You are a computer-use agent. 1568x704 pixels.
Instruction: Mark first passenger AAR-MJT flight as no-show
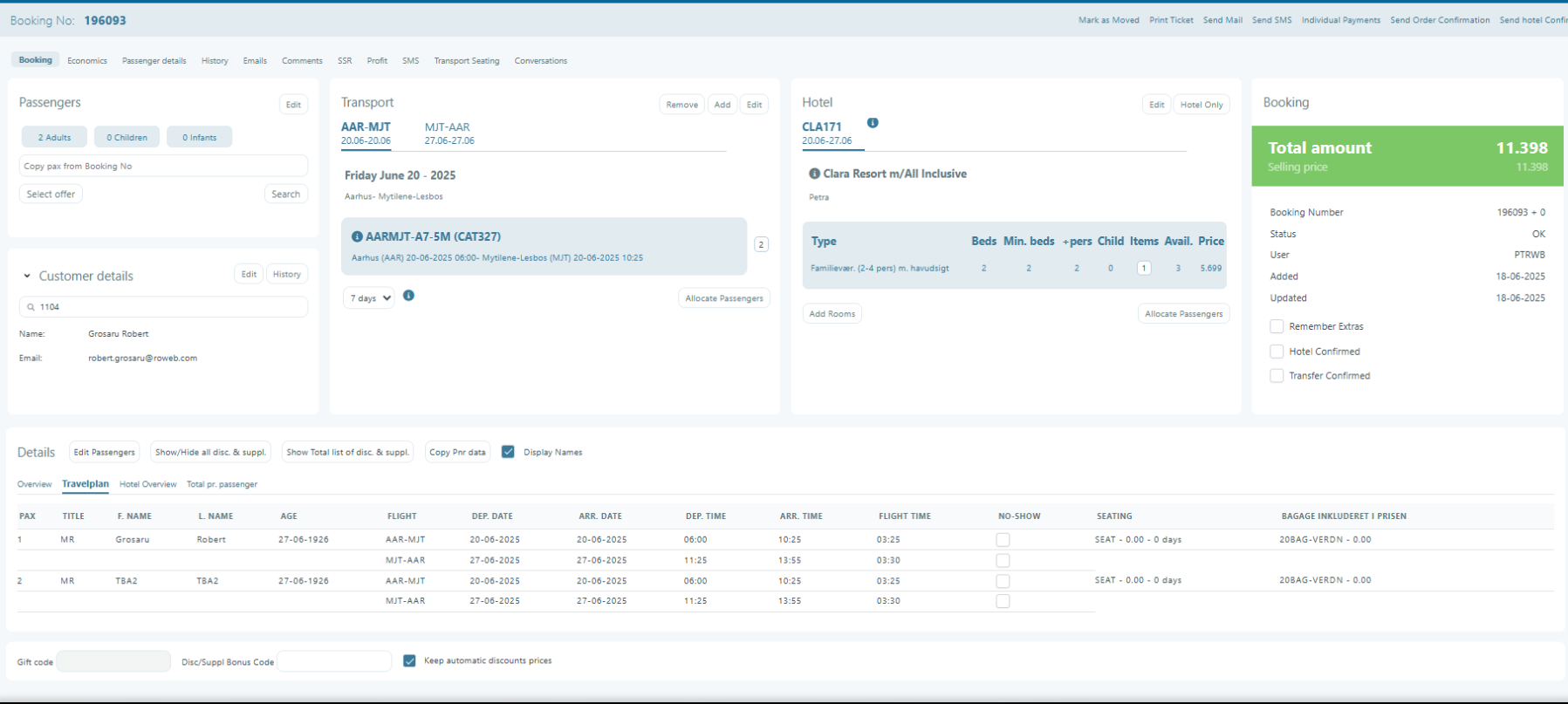coord(1003,540)
